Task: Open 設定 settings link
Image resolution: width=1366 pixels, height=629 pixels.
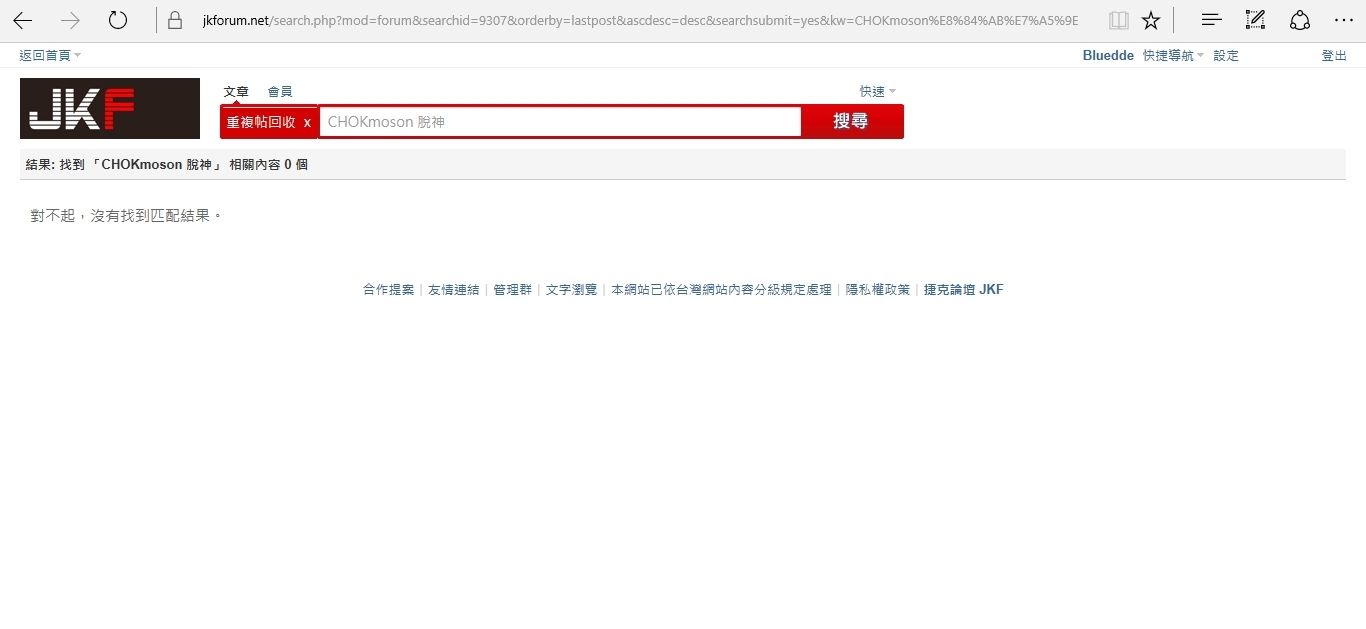Action: [1226, 55]
